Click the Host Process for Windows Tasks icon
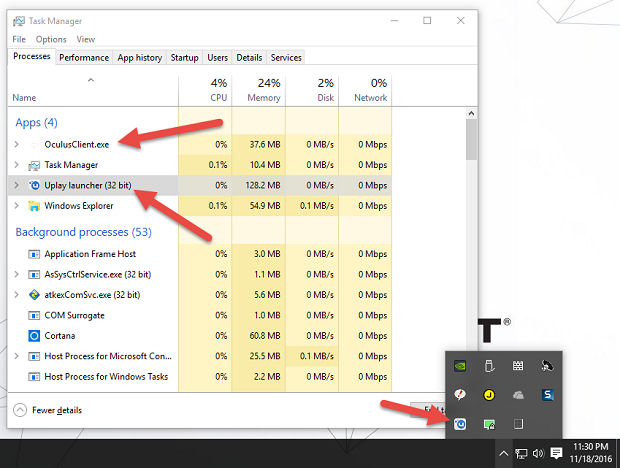 pos(34,377)
